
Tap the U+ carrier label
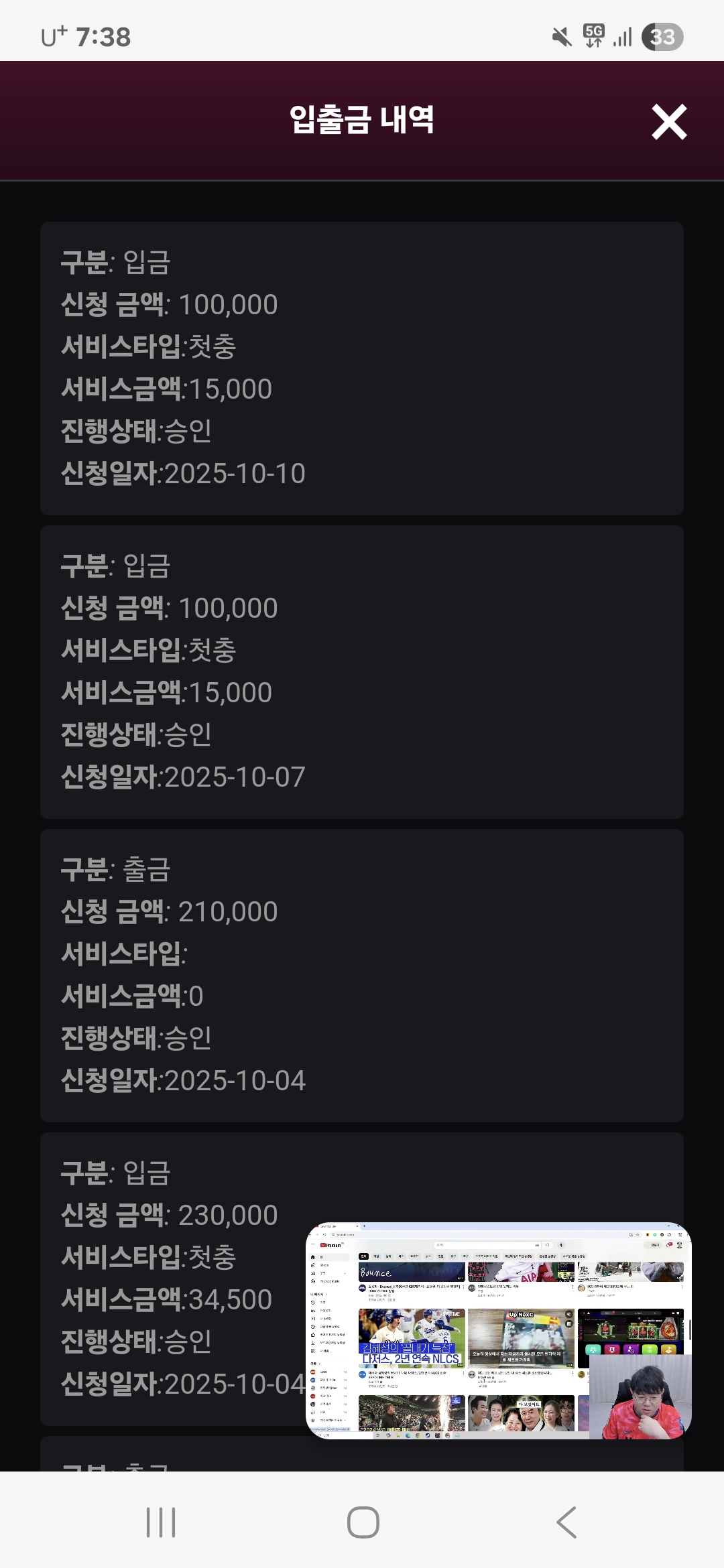pyautogui.click(x=54, y=36)
